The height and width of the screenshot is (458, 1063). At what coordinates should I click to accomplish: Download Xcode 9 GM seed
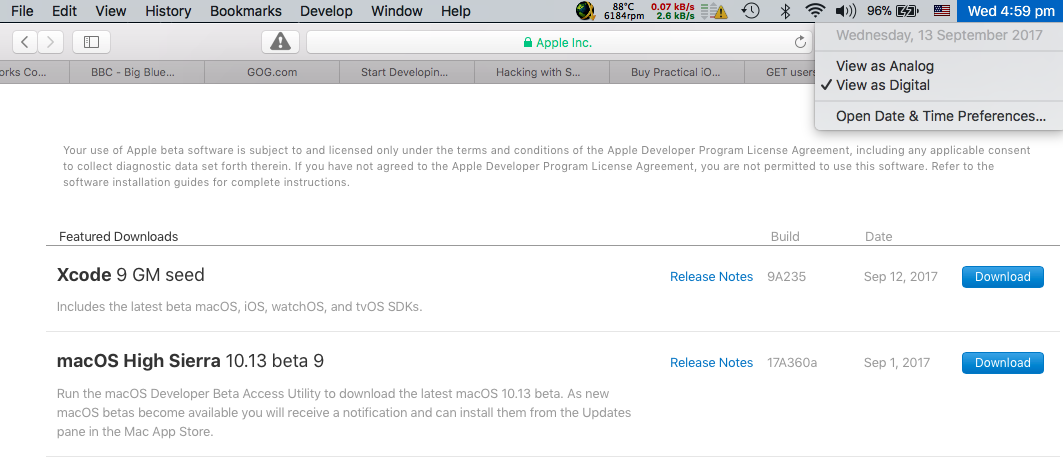coord(1003,276)
